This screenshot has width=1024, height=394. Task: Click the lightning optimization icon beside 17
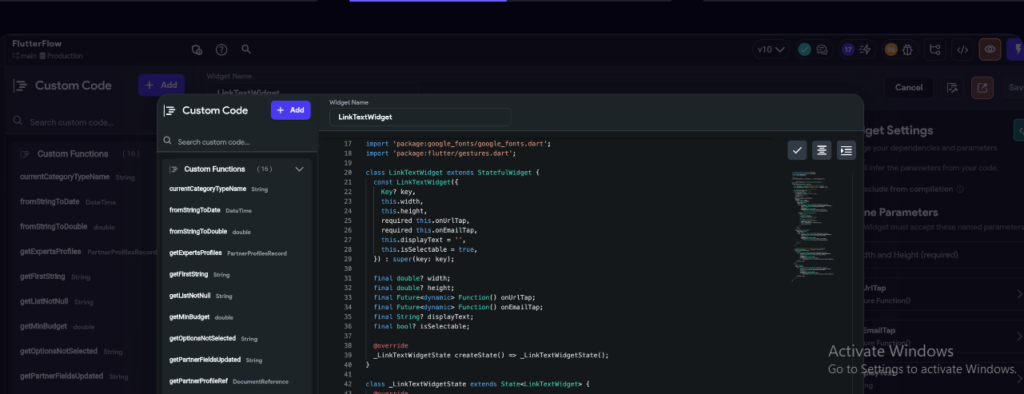pos(865,50)
